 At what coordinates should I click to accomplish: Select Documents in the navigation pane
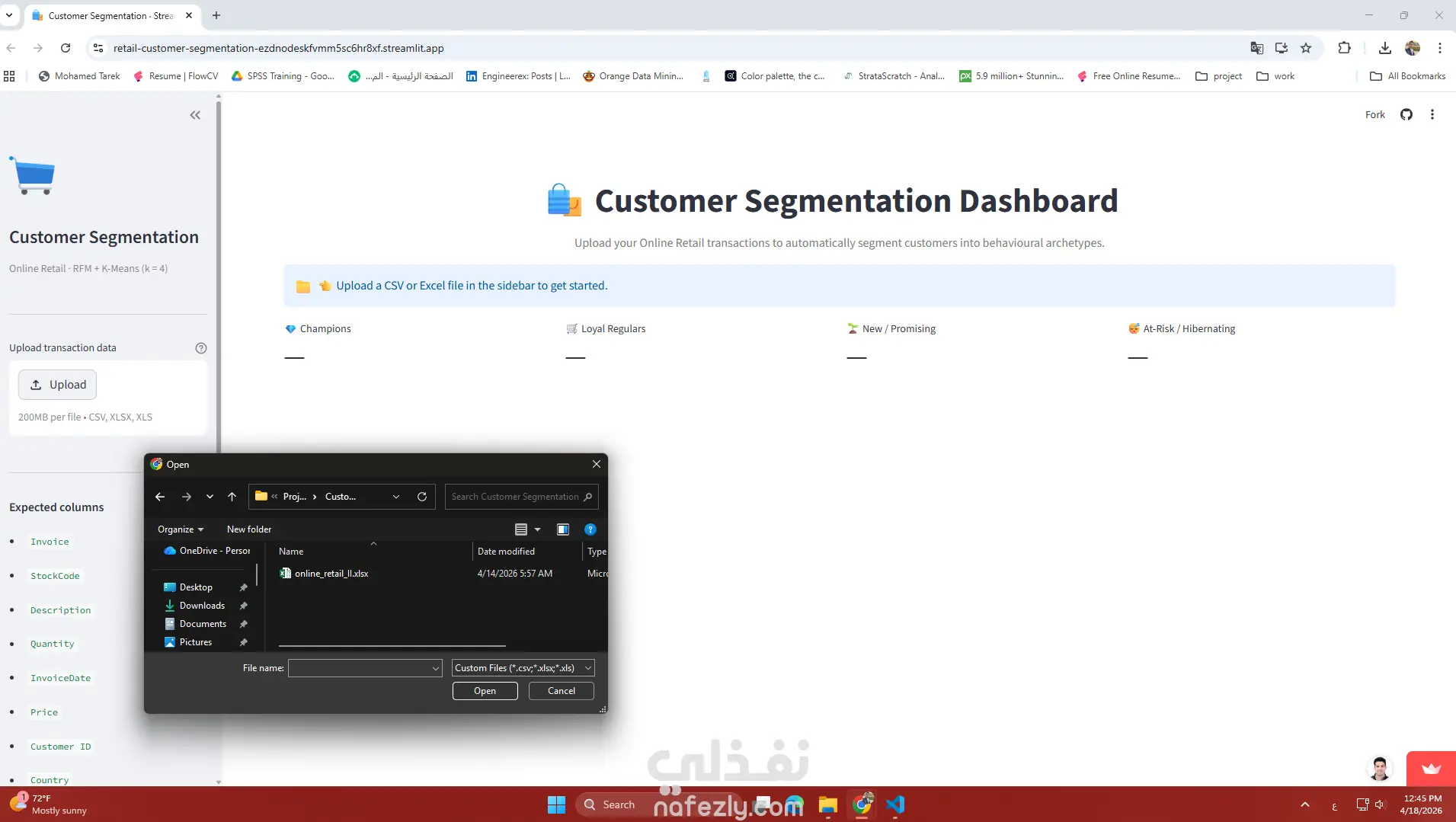203,624
